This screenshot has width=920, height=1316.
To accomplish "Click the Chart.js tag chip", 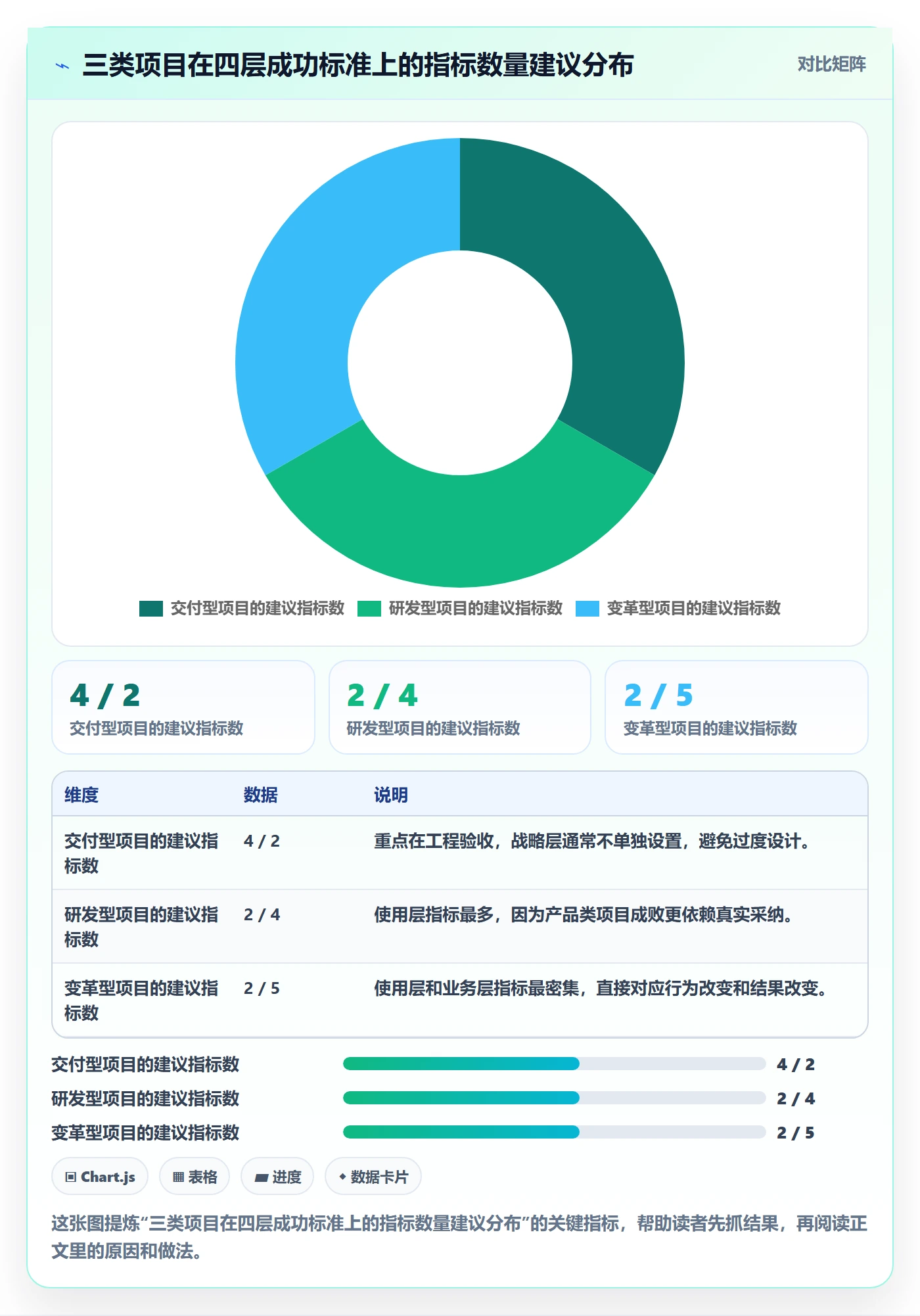I will (x=100, y=1177).
